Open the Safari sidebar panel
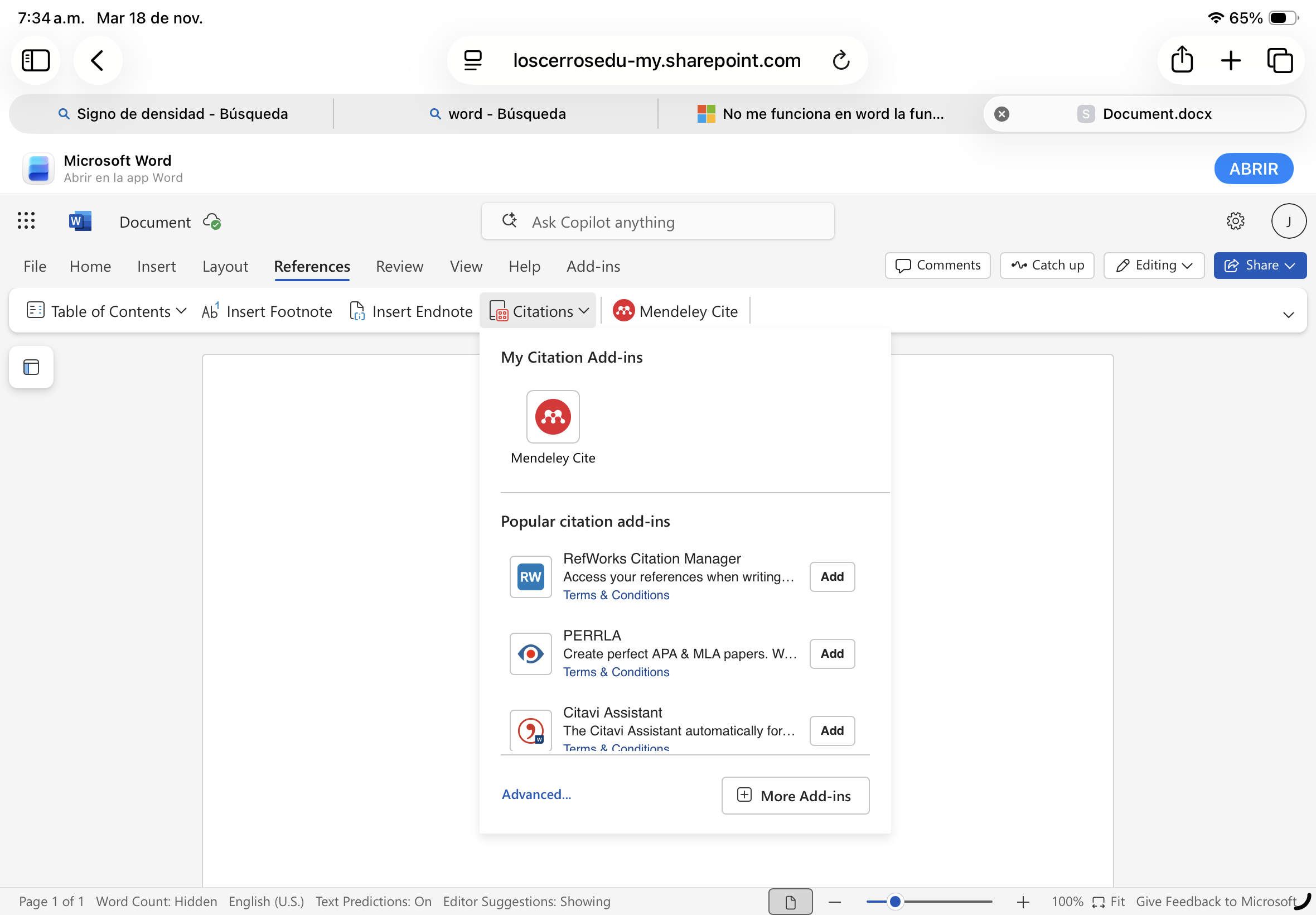 [x=36, y=60]
